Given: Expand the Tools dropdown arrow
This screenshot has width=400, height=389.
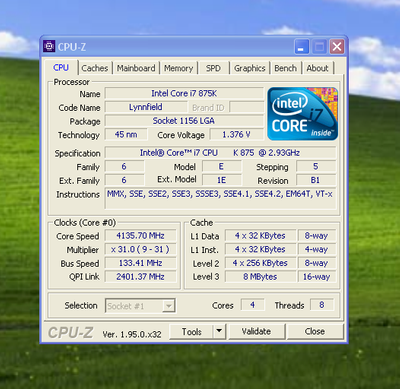Looking at the screenshot, I should click(x=219, y=332).
